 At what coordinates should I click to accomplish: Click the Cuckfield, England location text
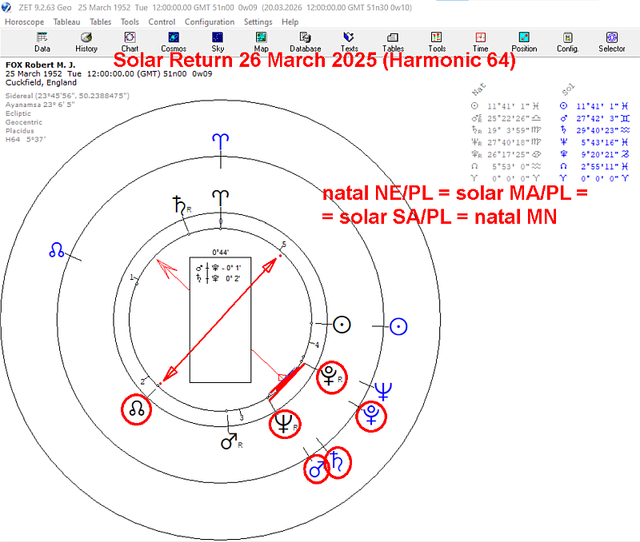click(41, 82)
